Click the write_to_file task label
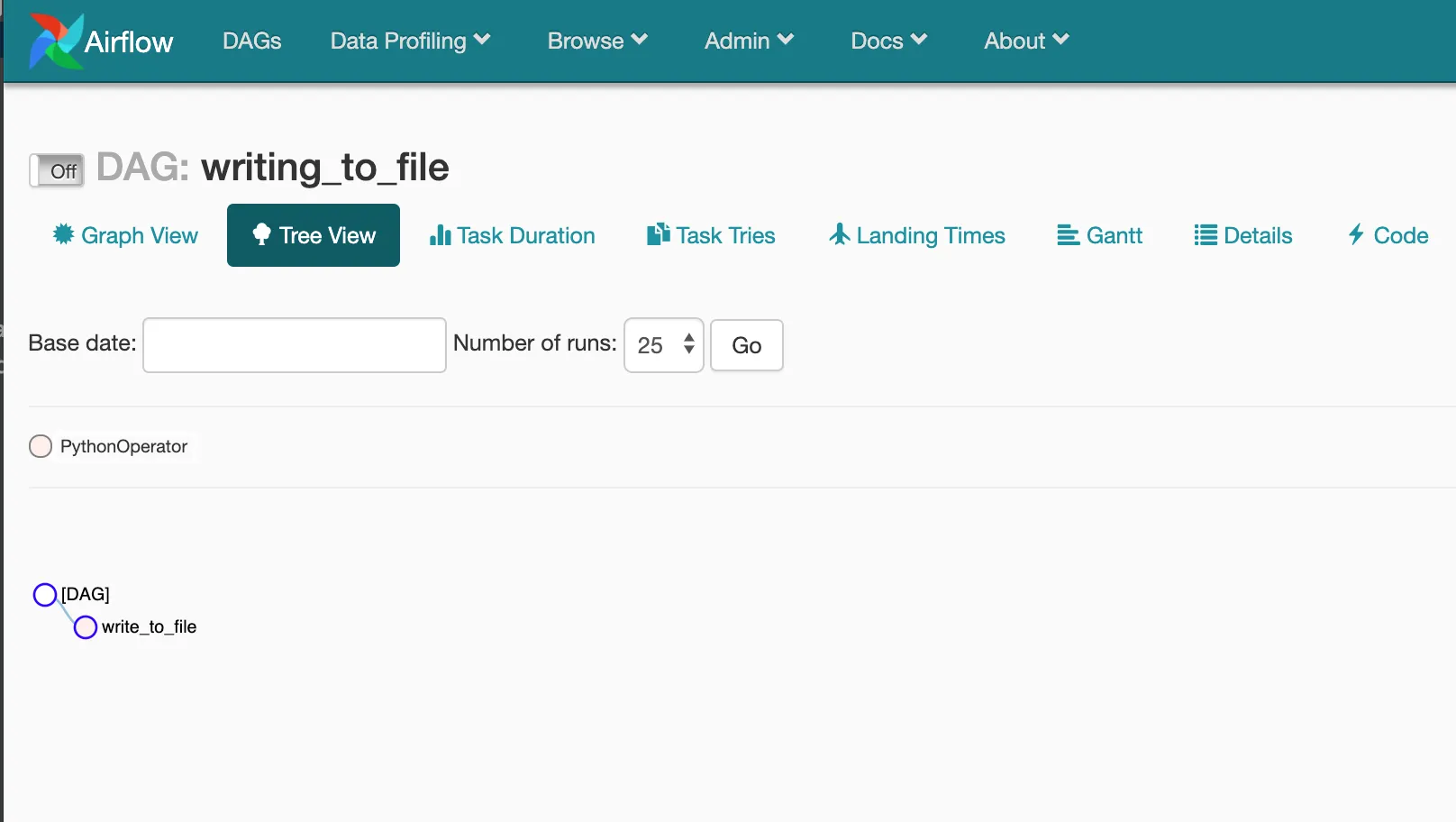The height and width of the screenshot is (822, 1456). click(x=149, y=626)
